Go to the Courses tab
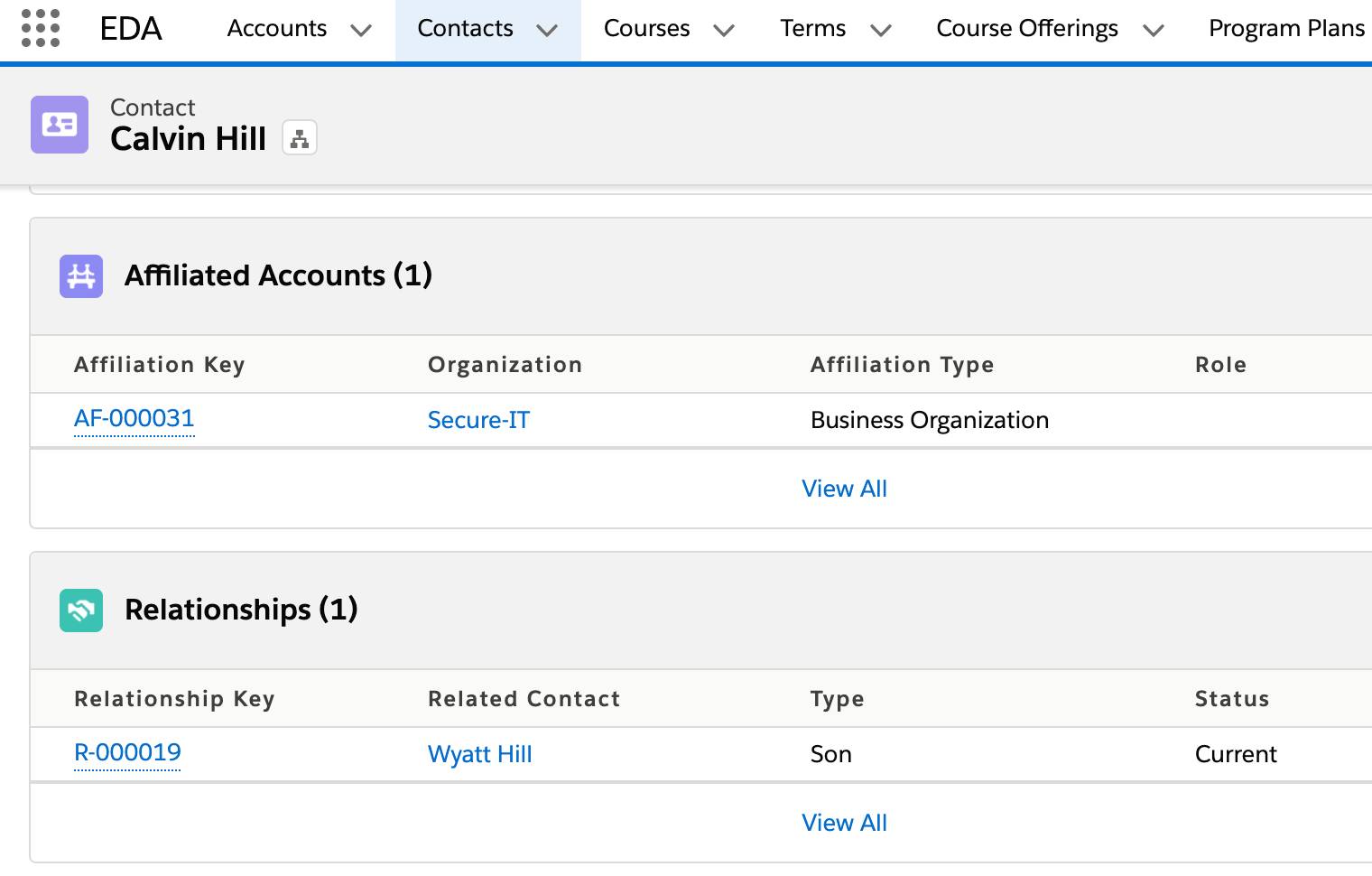Viewport: 1372px width, 876px height. coord(646,29)
